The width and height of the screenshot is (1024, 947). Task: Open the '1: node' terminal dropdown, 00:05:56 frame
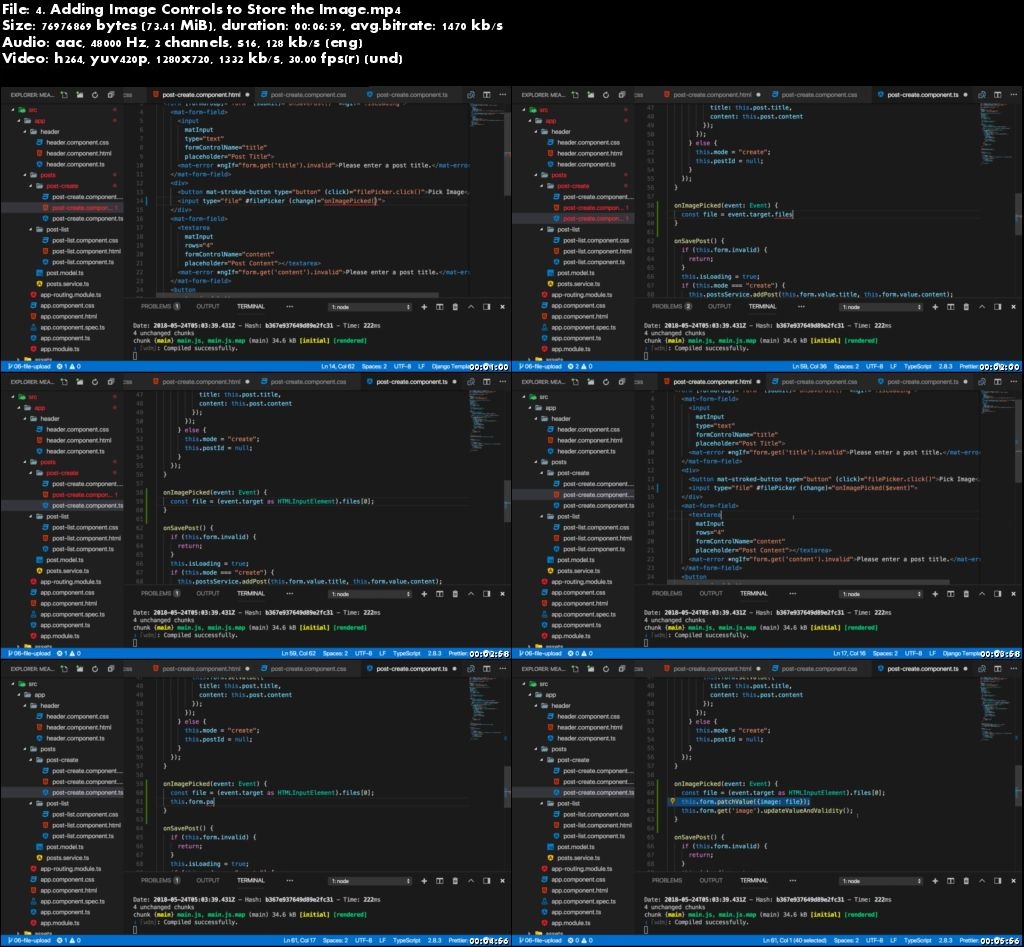(882, 880)
